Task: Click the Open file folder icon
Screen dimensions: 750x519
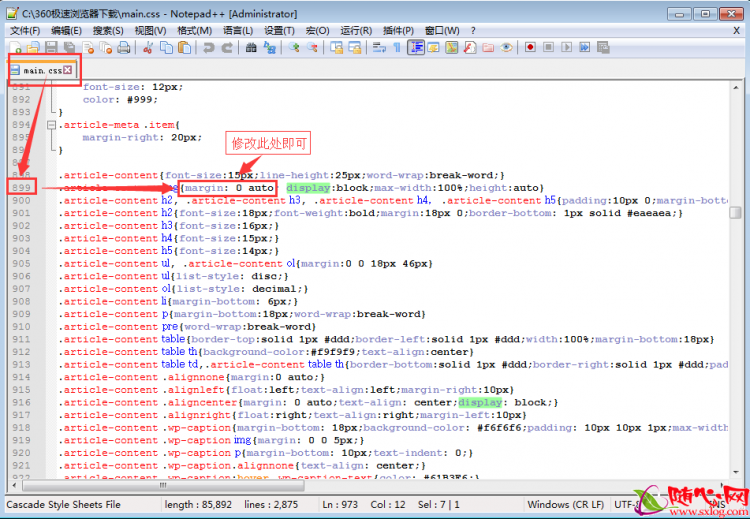Action: (x=33, y=47)
